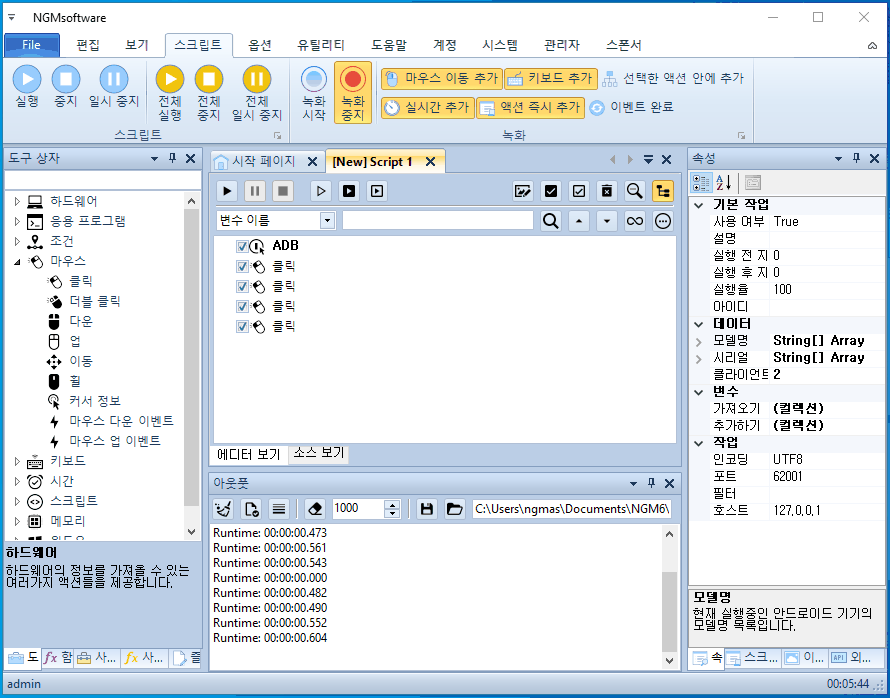Image resolution: width=890 pixels, height=698 pixels.
Task: Select 마우스 다운 이벤트 in toolbox
Action: coord(121,421)
